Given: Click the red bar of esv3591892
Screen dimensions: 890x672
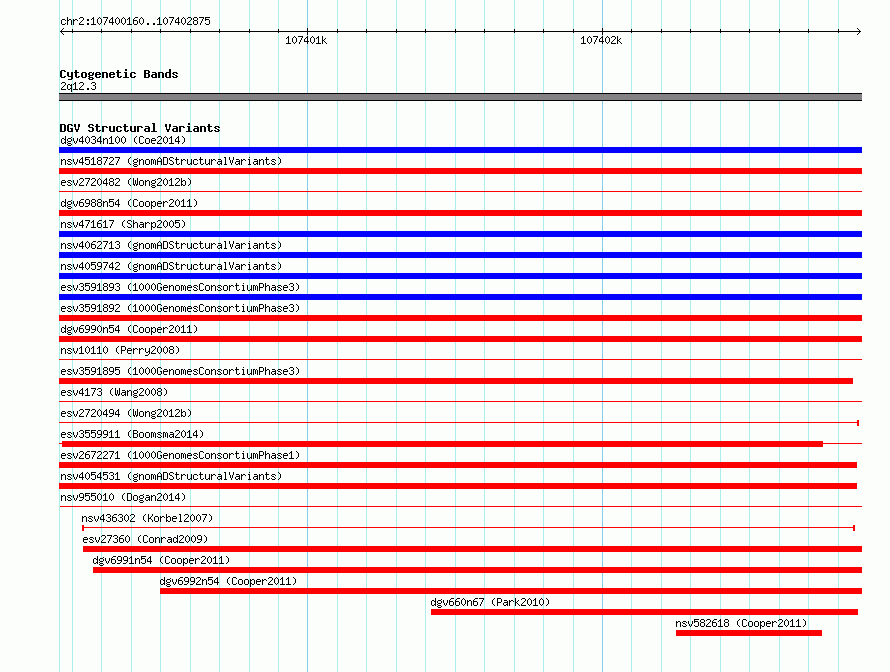Looking at the screenshot, I should click(x=460, y=318).
